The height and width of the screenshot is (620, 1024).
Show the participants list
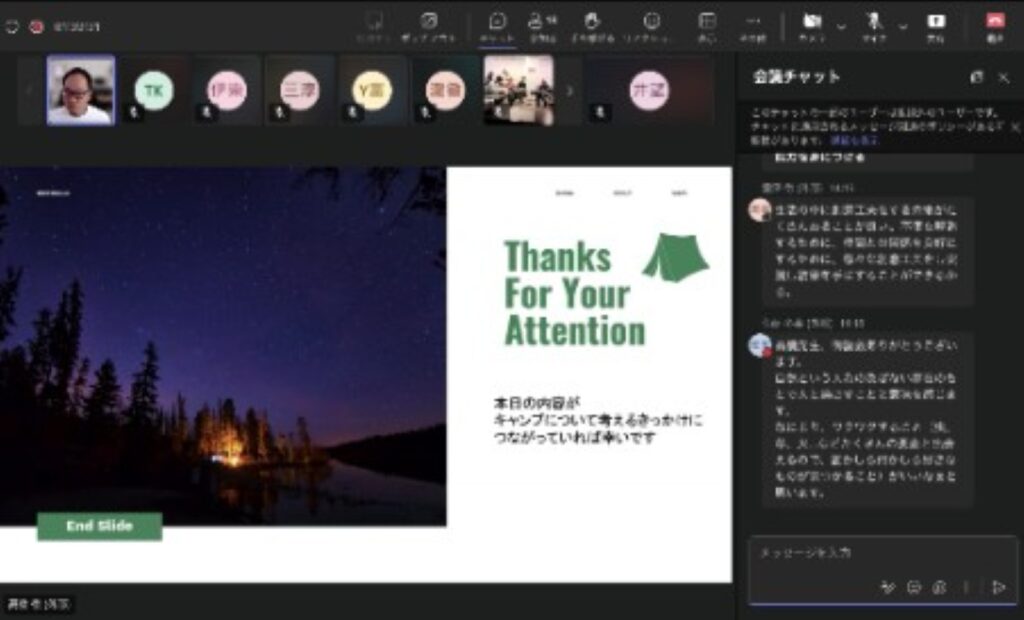[541, 24]
